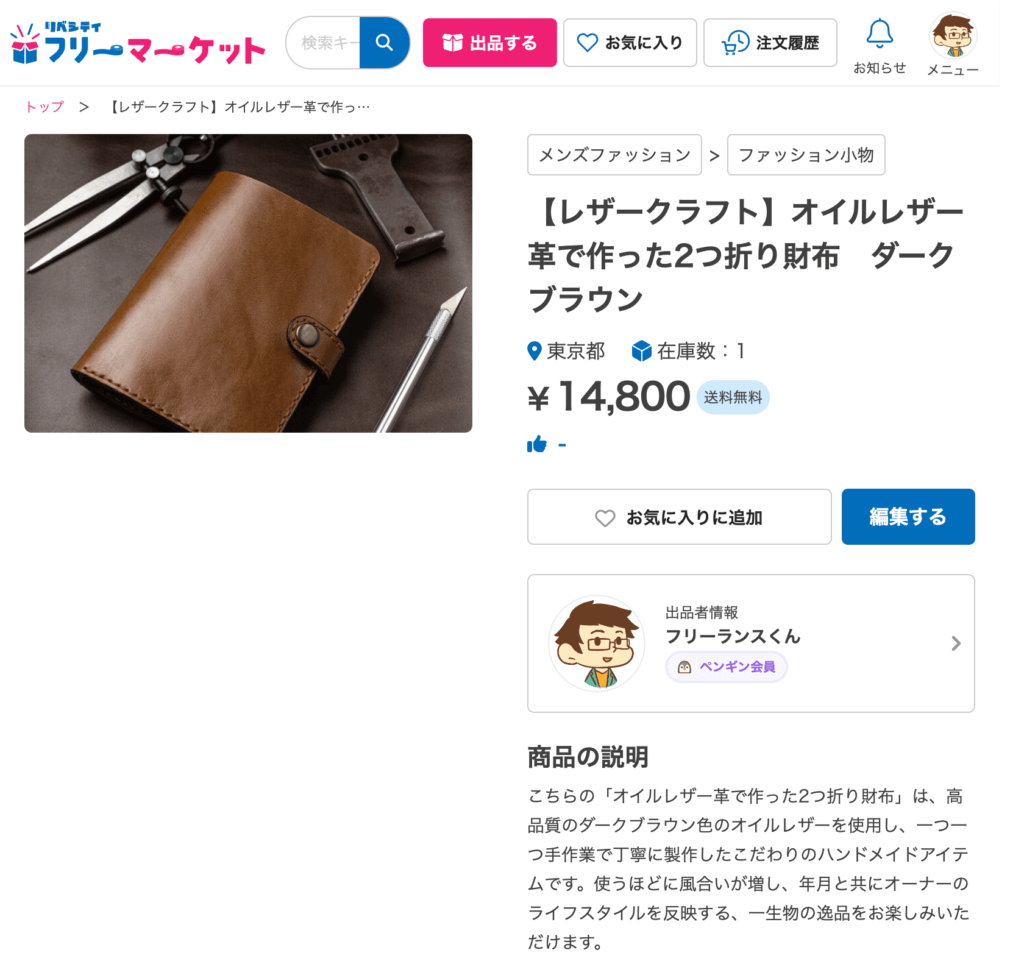Click the thumbs-up like icon
Screen dimensions: 1024x964
pos(537,444)
